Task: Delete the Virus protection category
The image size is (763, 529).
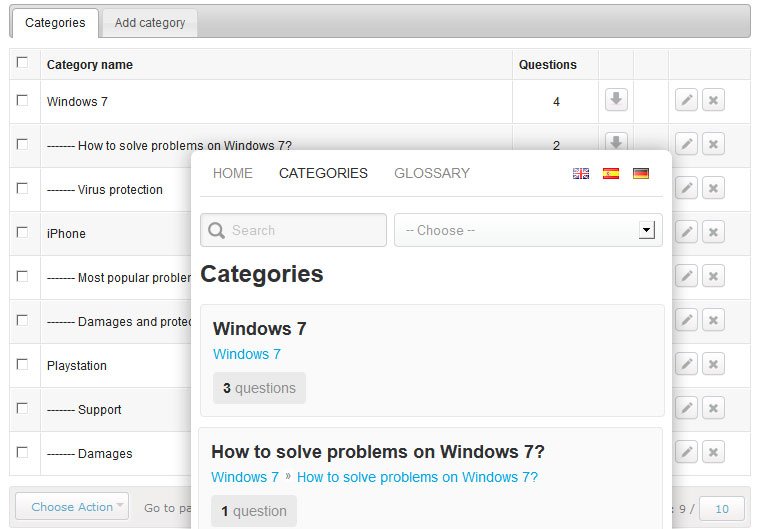Action: tap(713, 188)
